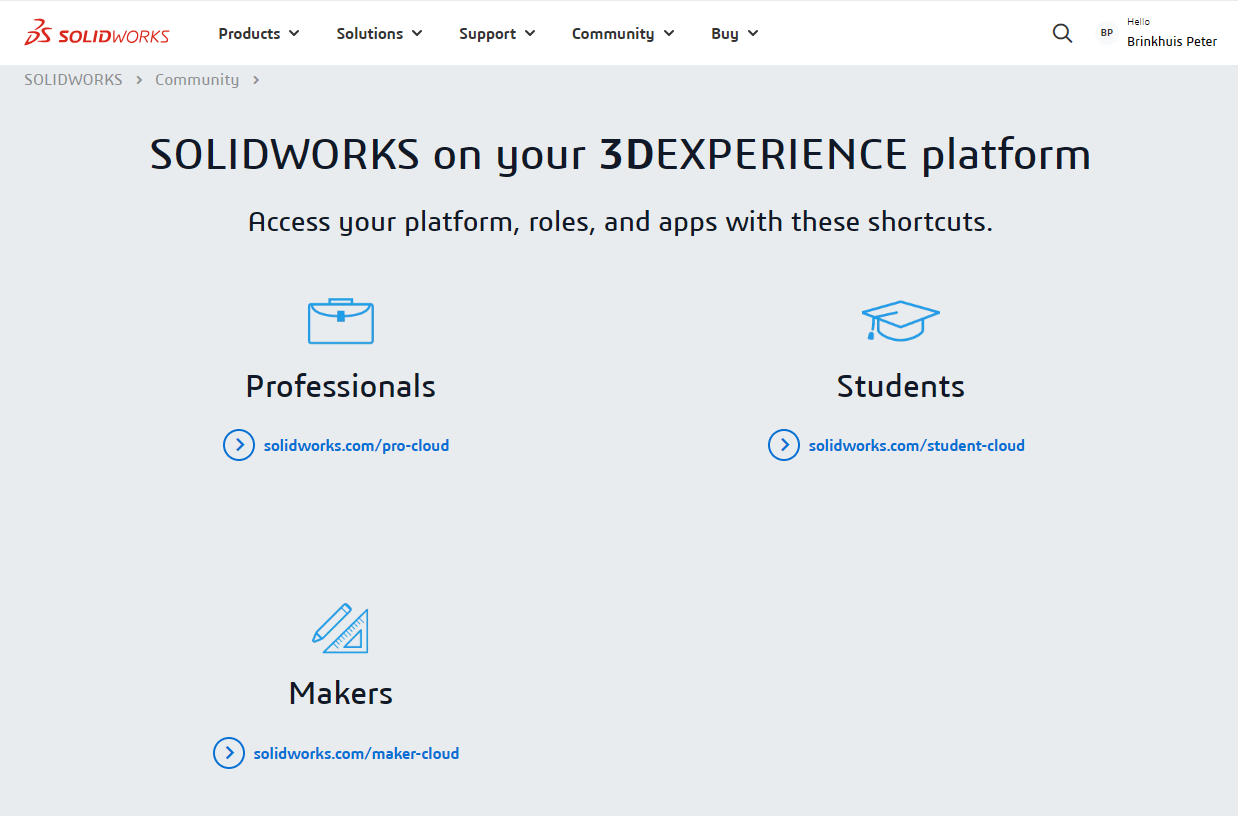Click the BP user avatar icon
1238x816 pixels.
point(1106,33)
